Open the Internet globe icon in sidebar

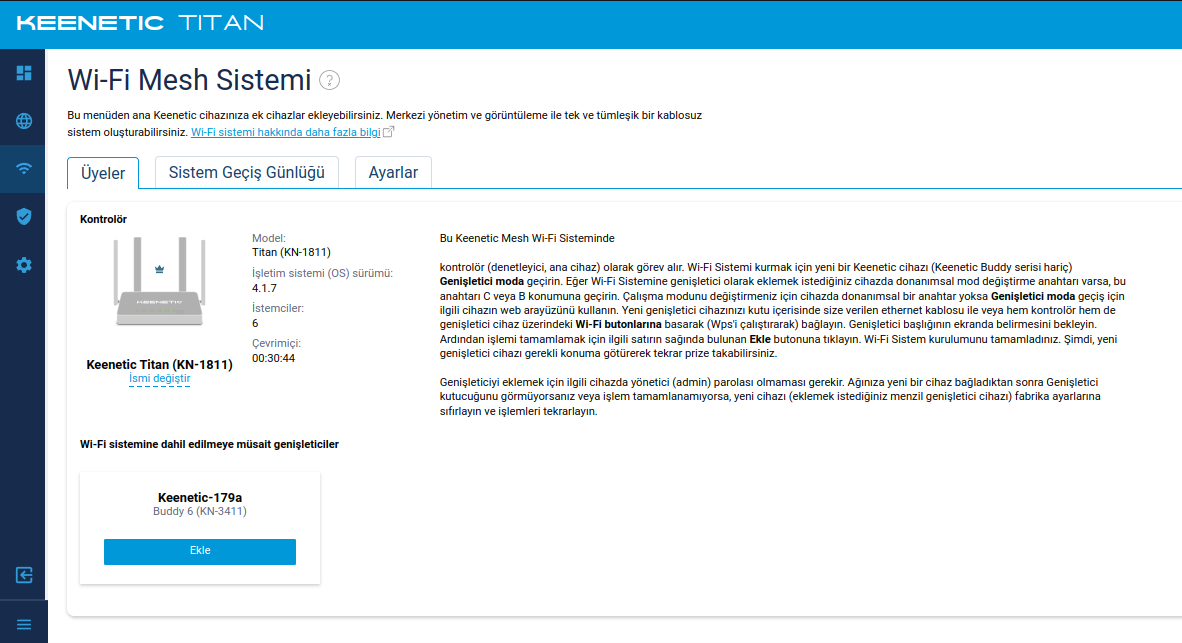24,121
